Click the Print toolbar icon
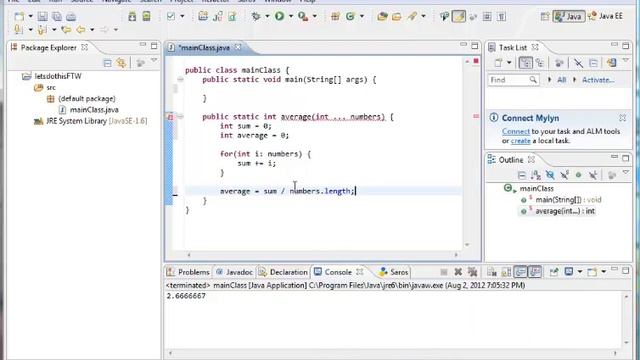Image resolution: width=640 pixels, height=360 pixels. point(71,16)
